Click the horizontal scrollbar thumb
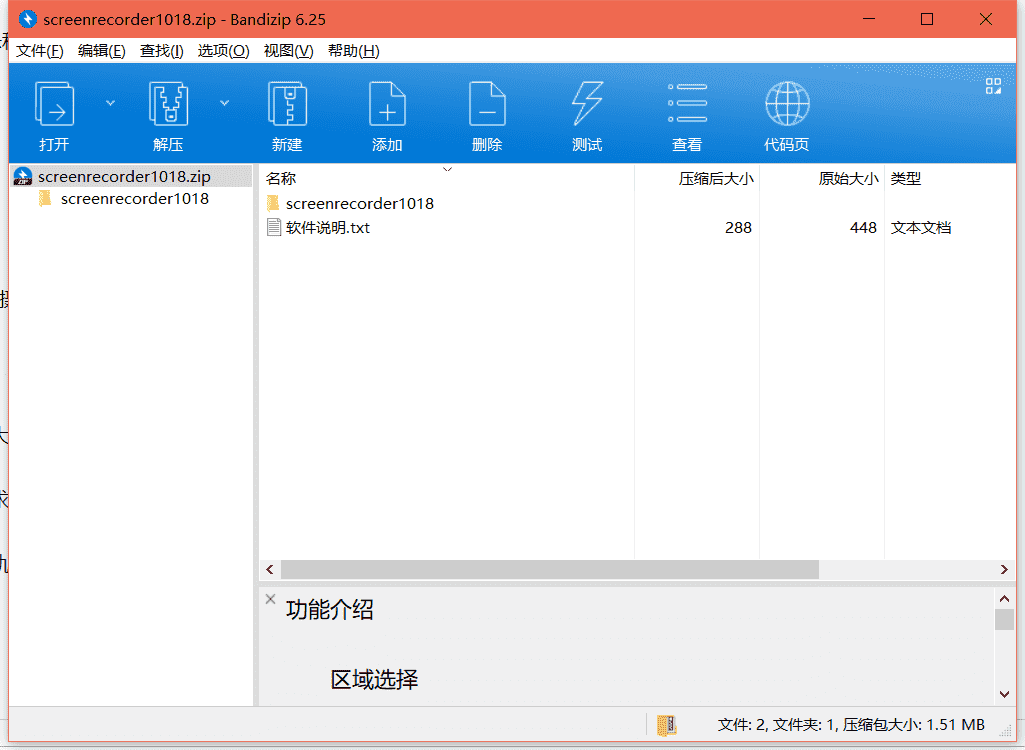This screenshot has width=1025, height=750. pyautogui.click(x=550, y=570)
